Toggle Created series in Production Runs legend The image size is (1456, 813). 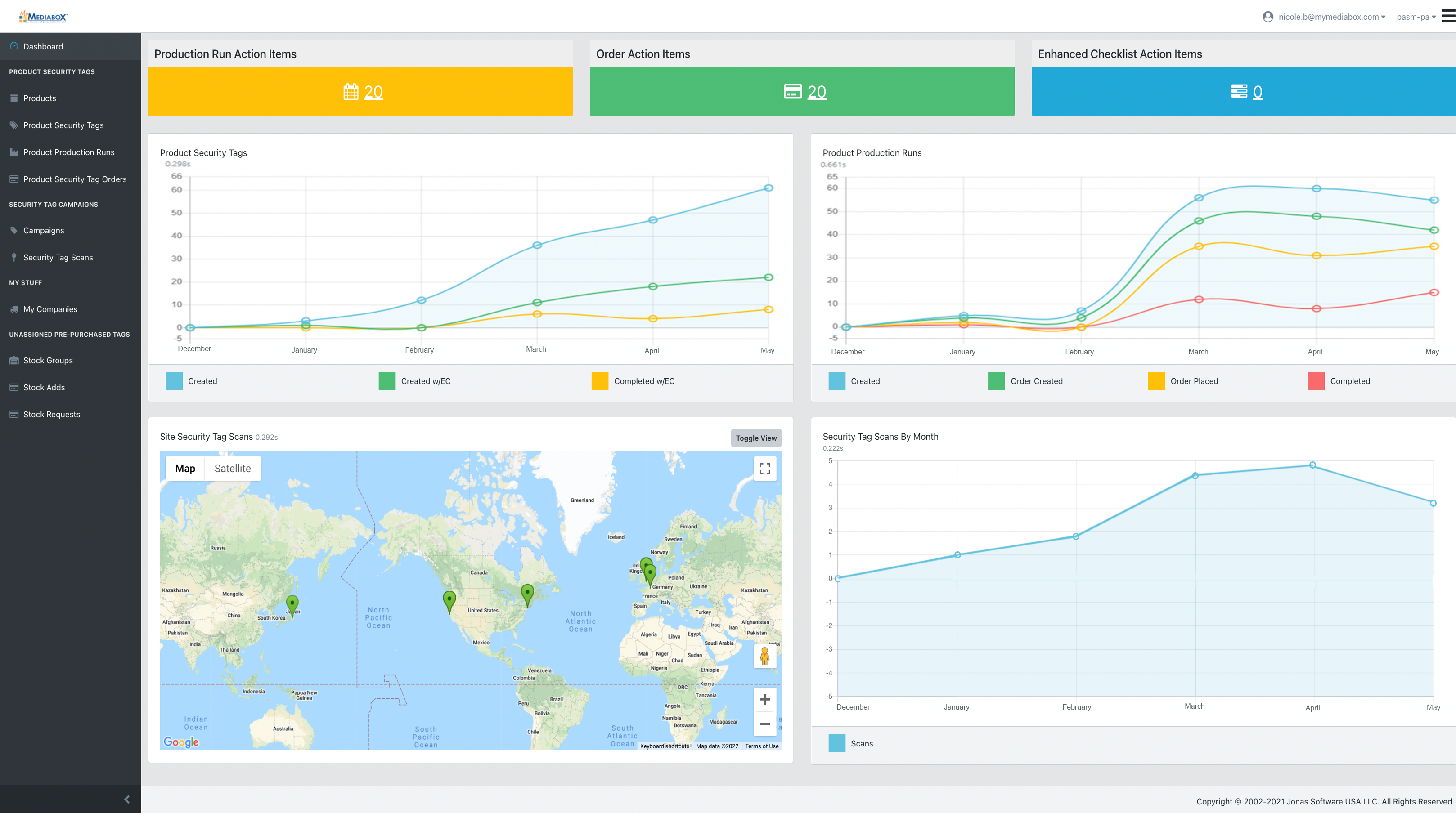(x=854, y=381)
